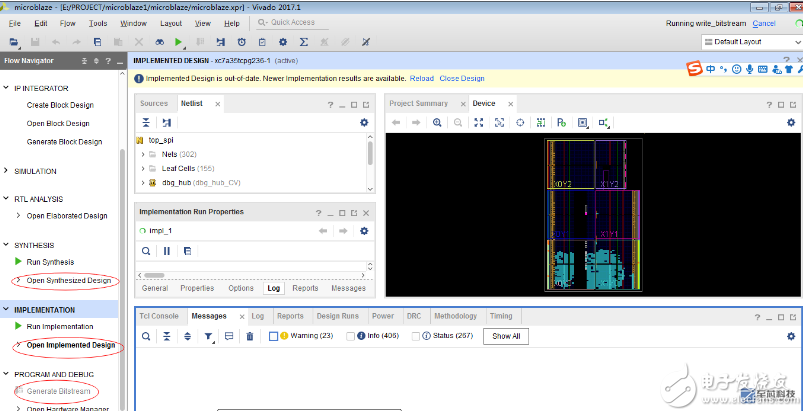The height and width of the screenshot is (411, 803).
Task: Search in Implementation Run Properties panel
Action: (x=146, y=251)
